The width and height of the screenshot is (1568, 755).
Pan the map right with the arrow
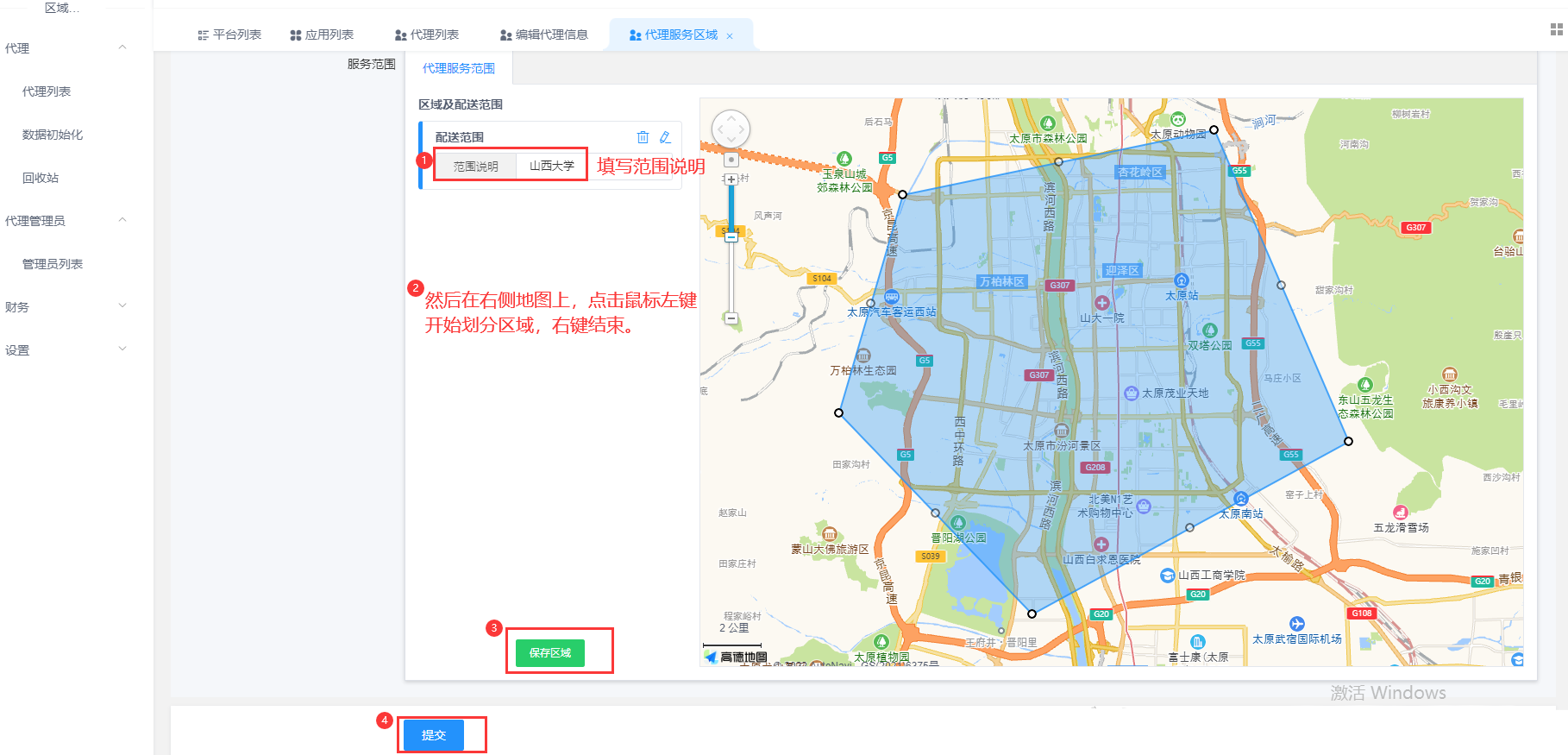[743, 129]
